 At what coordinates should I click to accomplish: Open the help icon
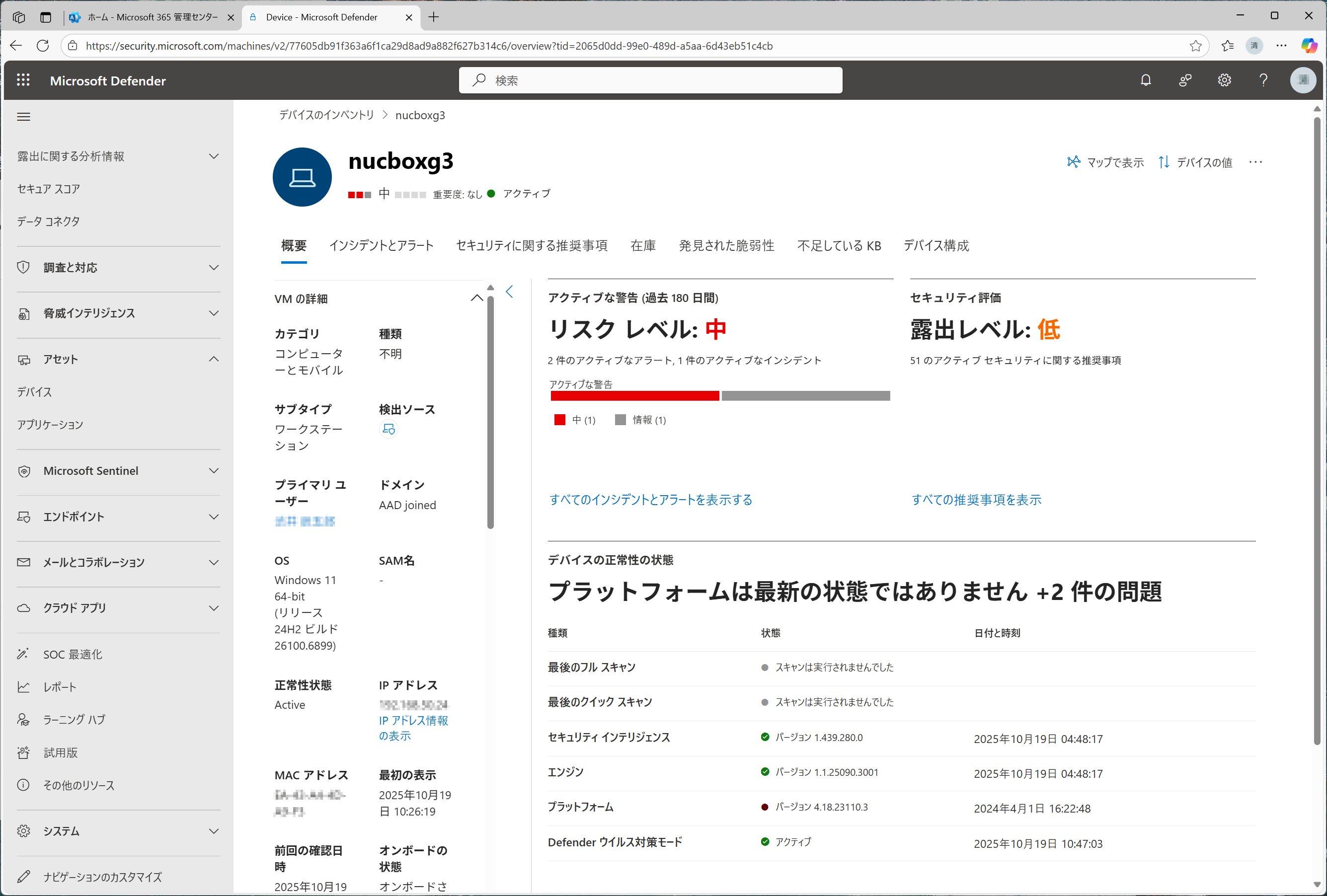click(1263, 80)
